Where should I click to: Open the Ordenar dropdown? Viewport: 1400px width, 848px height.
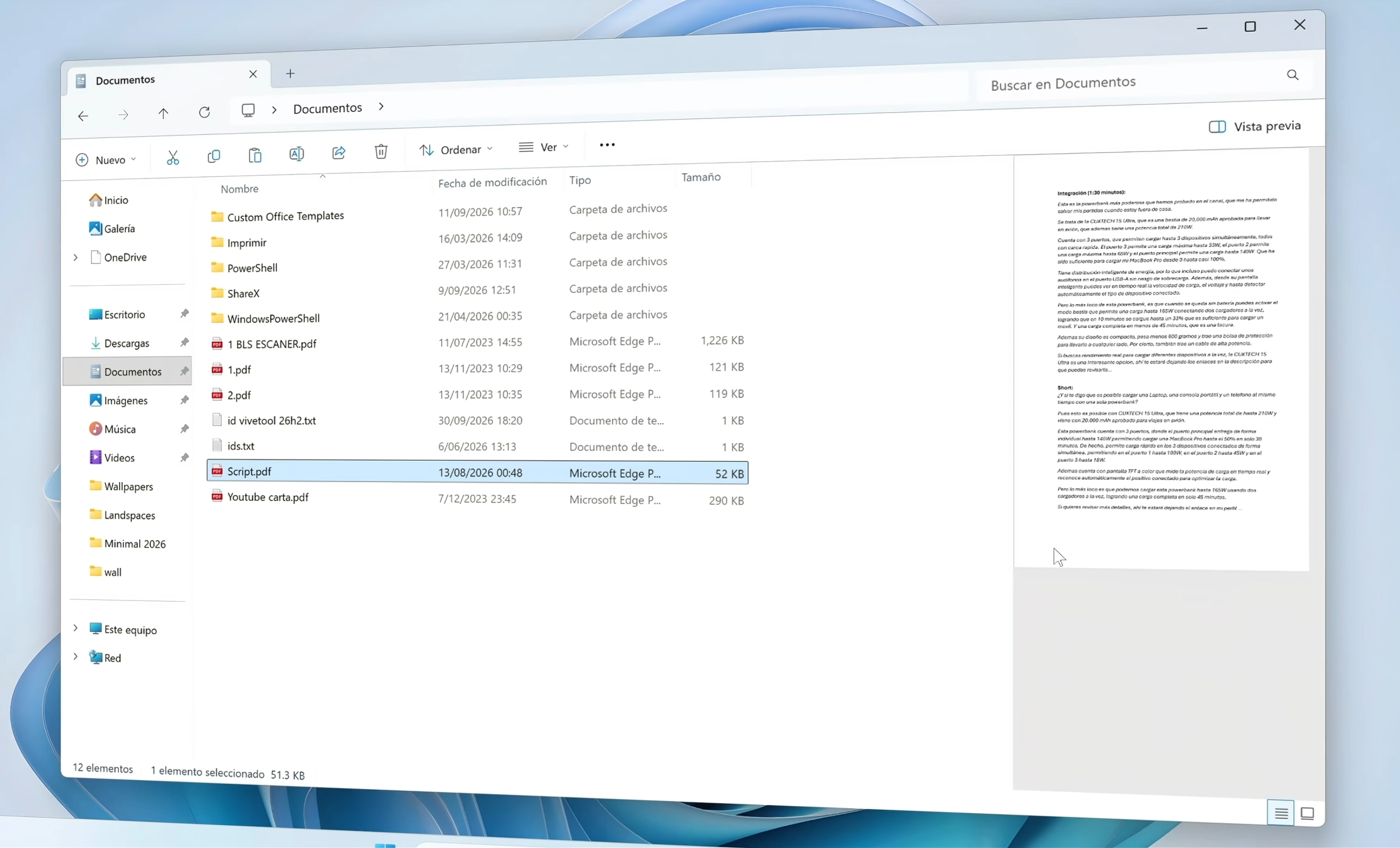pyautogui.click(x=456, y=150)
